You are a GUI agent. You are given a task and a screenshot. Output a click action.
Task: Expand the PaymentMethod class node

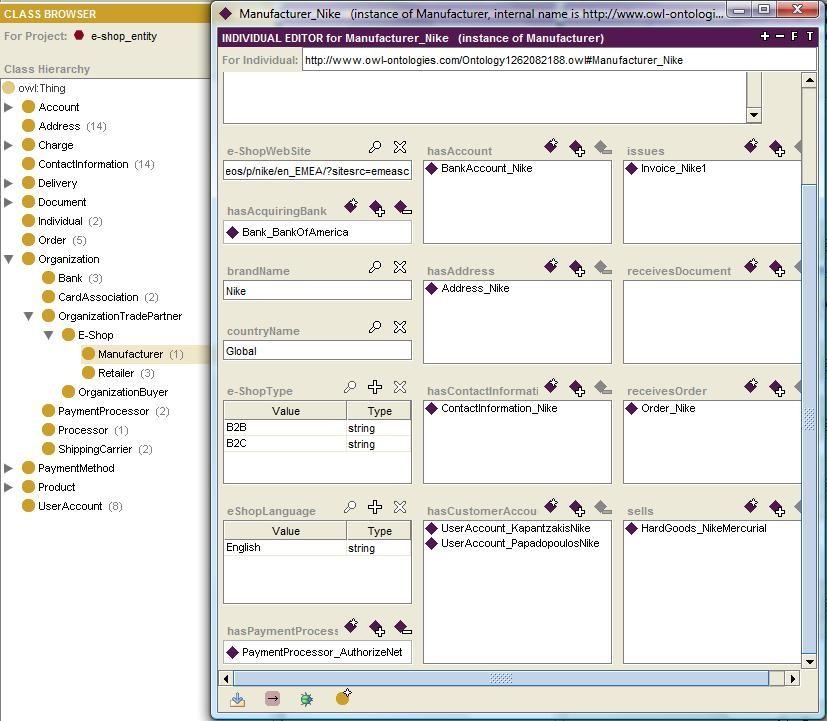[x=8, y=468]
